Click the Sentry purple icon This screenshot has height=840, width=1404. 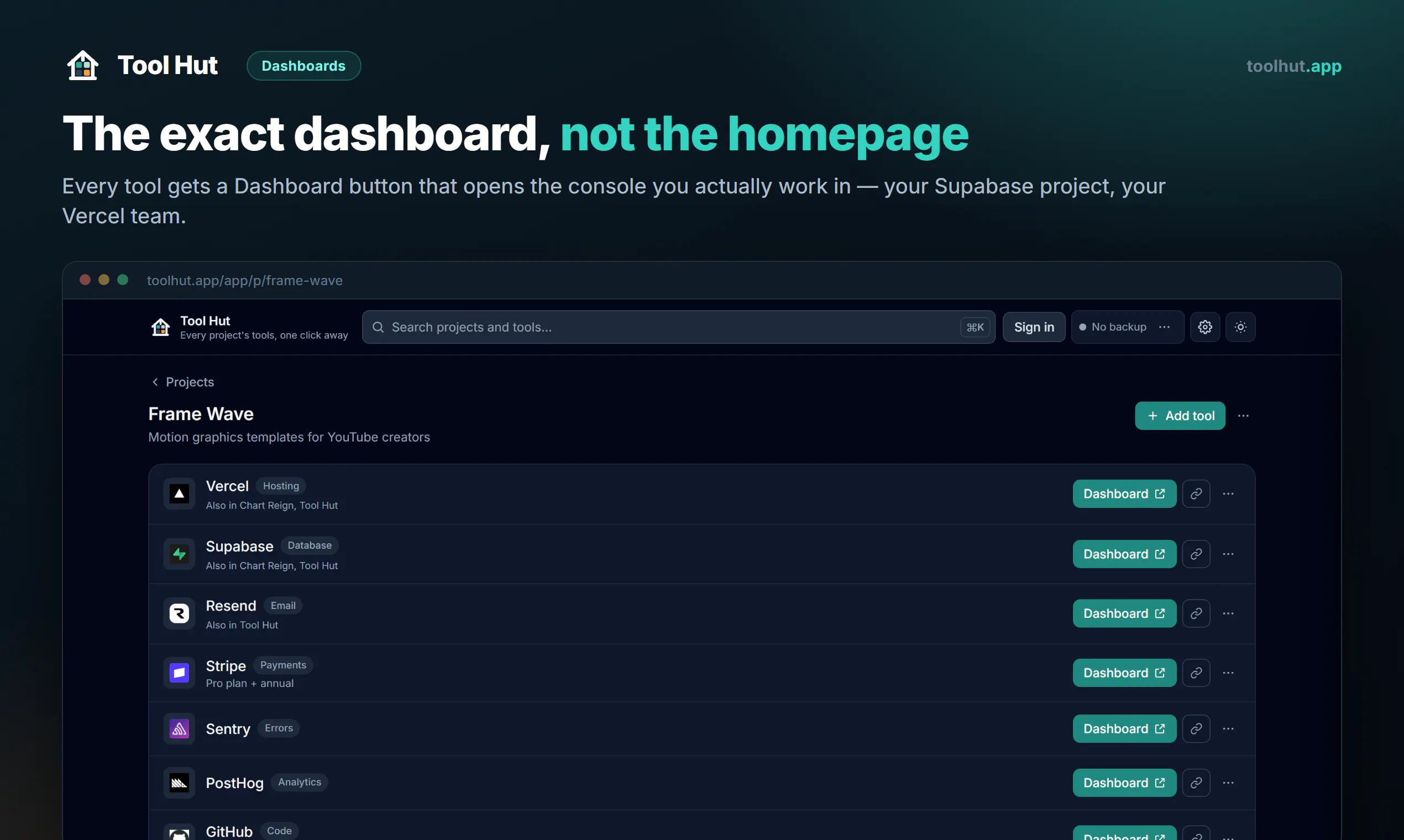(x=180, y=728)
